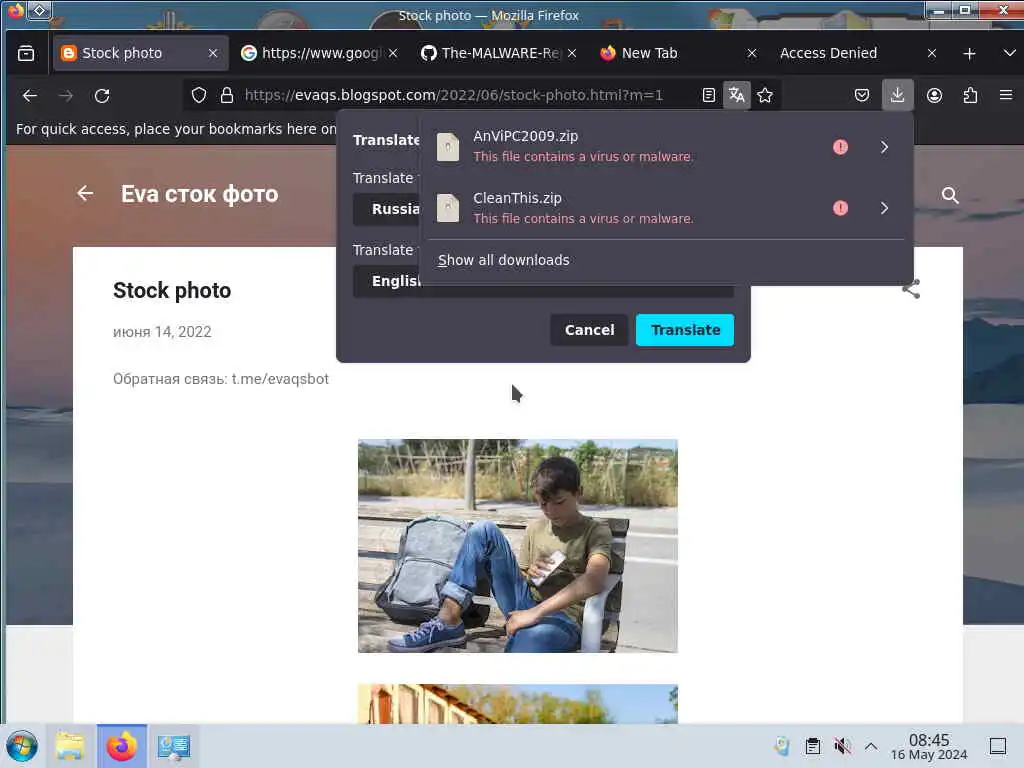Click the downloads toolbar button

897,95
